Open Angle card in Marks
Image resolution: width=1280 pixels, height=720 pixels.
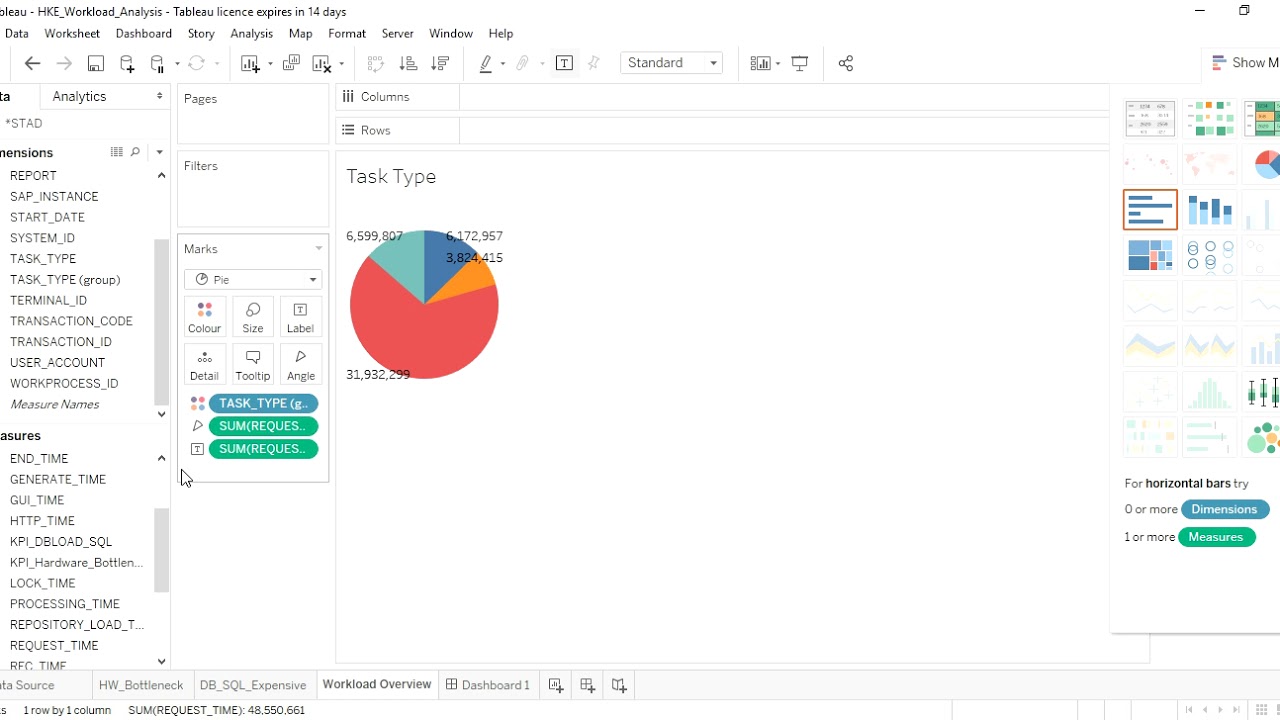[301, 365]
